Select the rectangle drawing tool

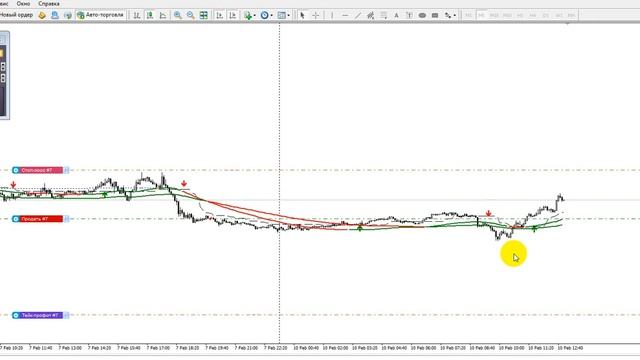435,15
